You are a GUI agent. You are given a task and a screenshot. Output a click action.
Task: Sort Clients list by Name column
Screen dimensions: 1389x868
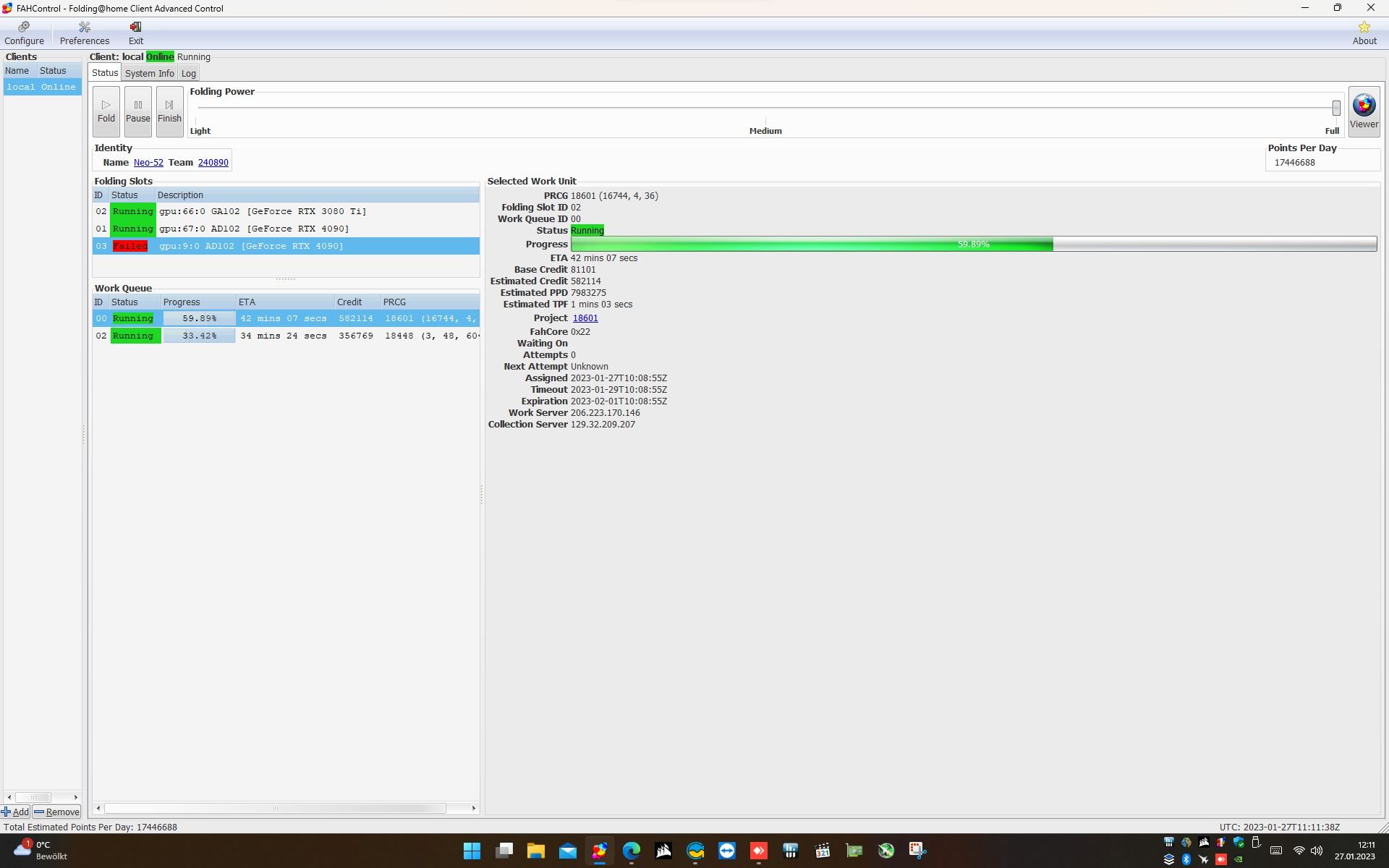[x=20, y=71]
